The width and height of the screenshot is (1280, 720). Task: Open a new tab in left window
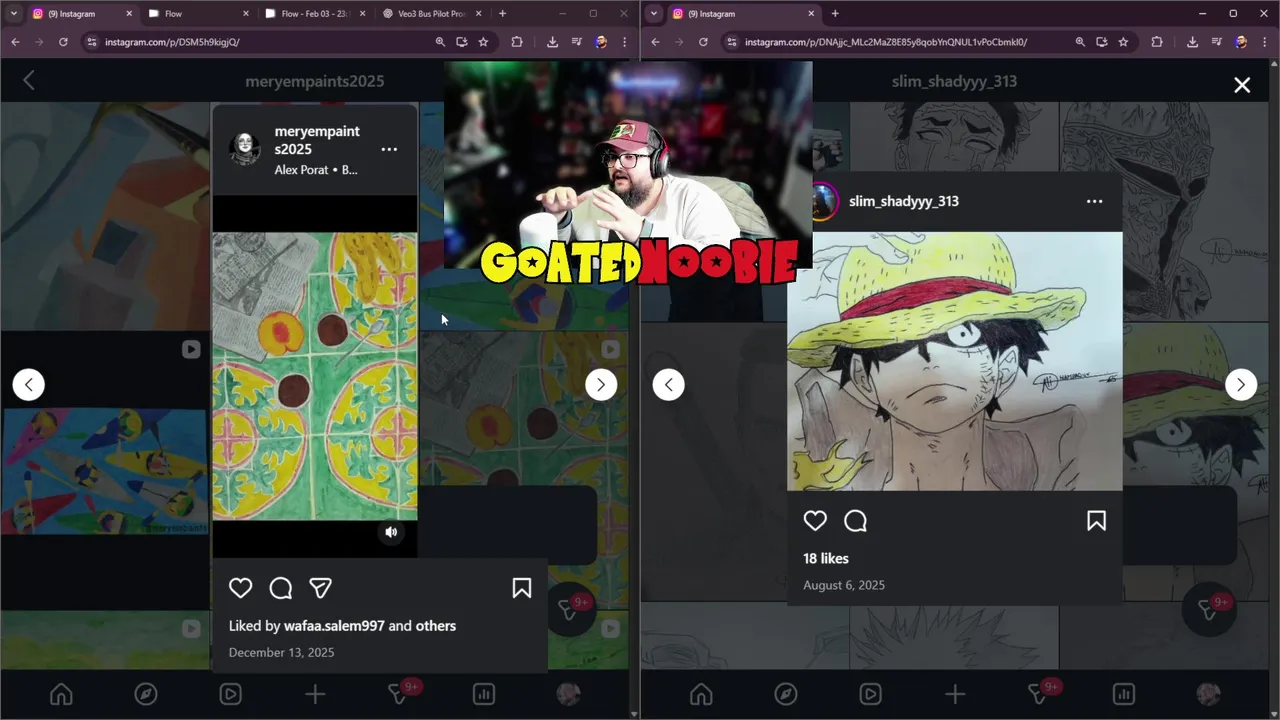tap(502, 14)
